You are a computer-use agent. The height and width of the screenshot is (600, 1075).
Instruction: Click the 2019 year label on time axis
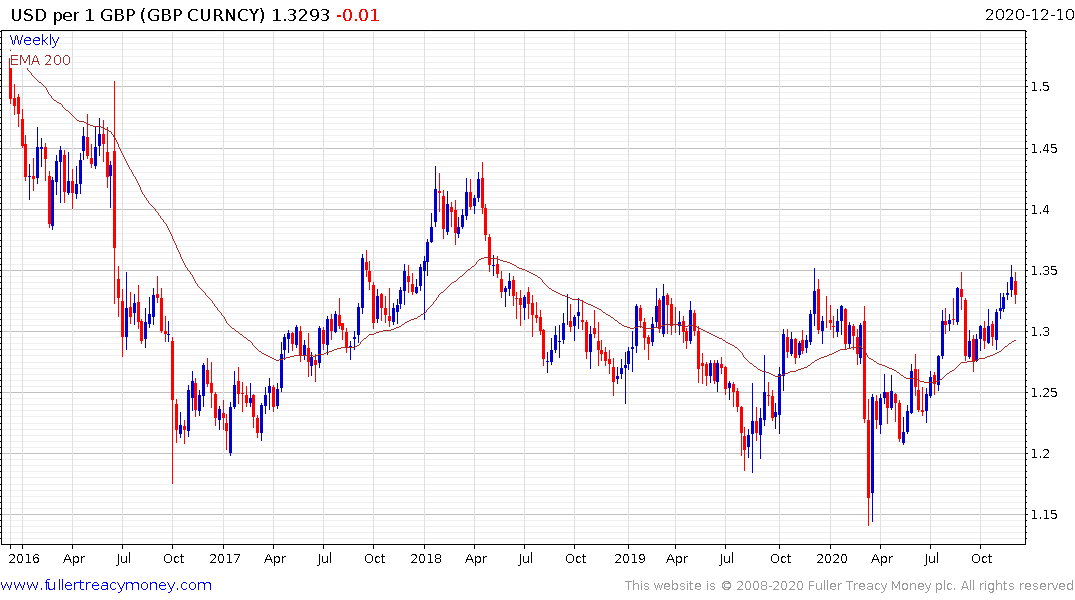[629, 558]
